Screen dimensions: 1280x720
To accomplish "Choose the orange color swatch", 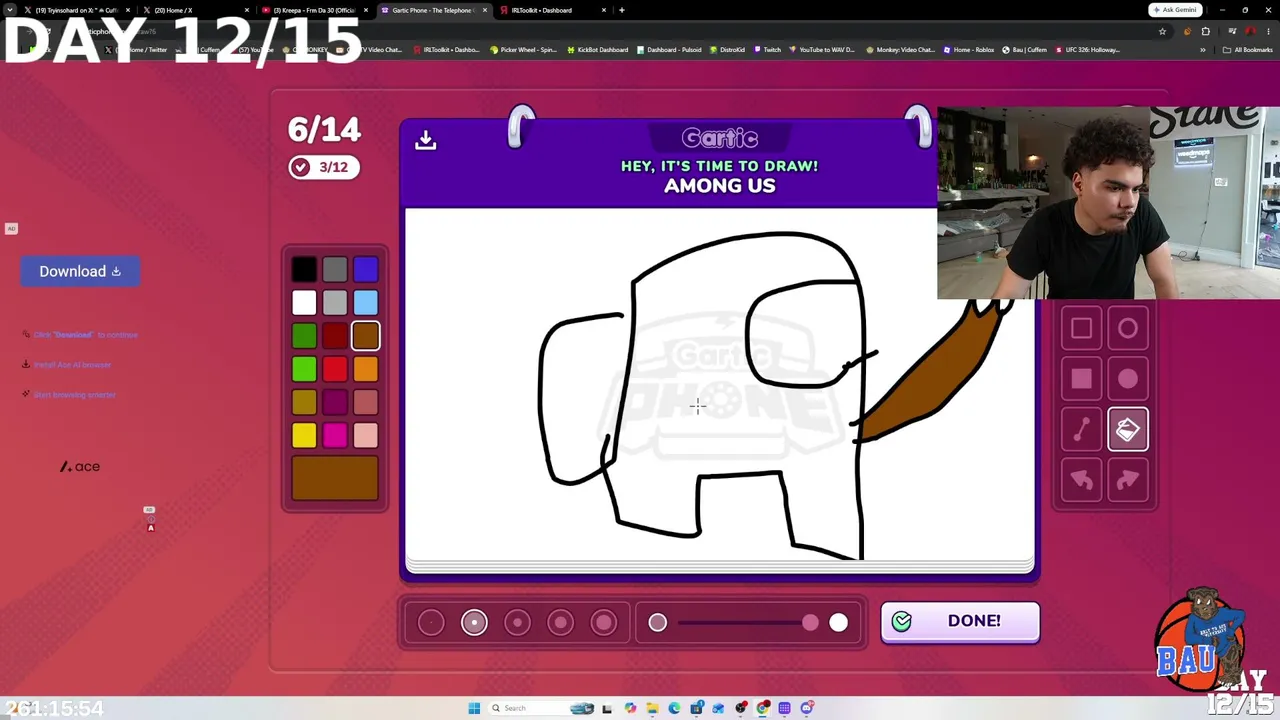I will click(366, 370).
